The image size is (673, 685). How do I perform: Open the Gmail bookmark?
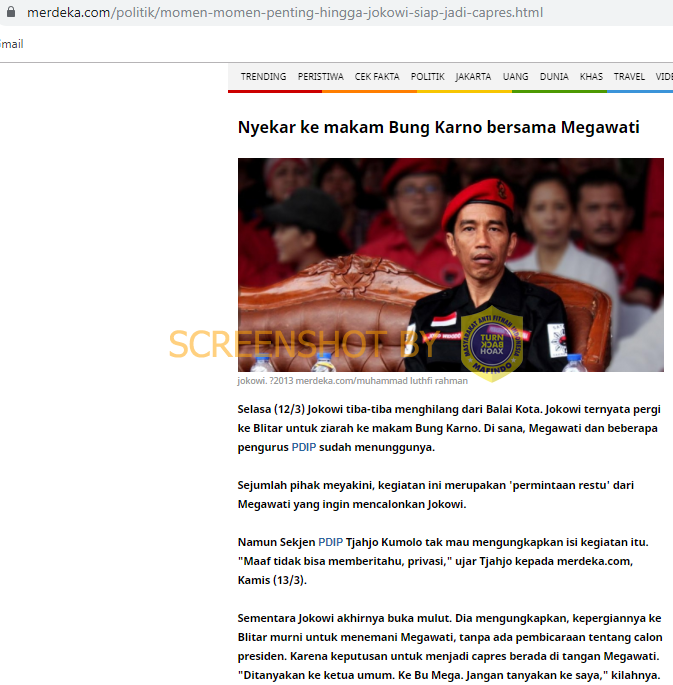point(11,44)
